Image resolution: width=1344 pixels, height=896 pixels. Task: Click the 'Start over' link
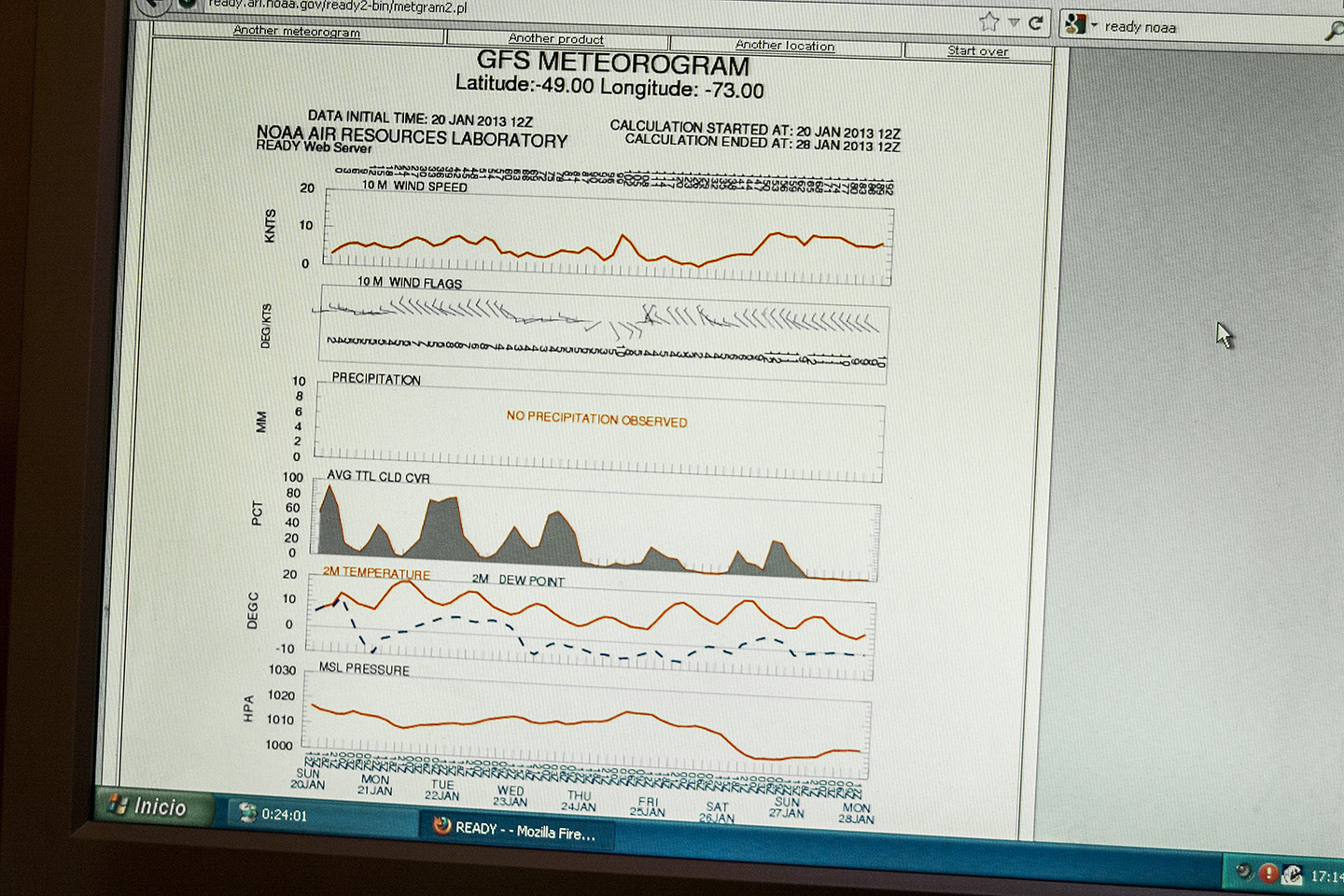coord(978,50)
